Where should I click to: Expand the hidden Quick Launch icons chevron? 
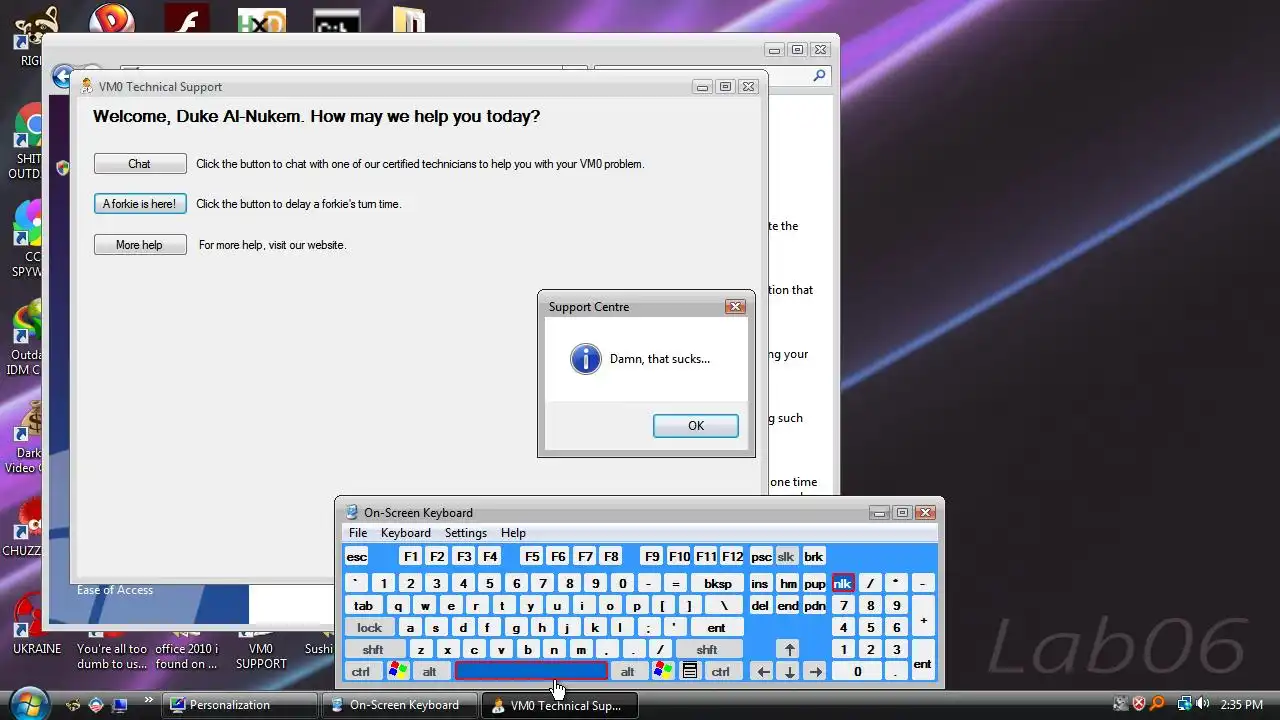click(x=149, y=700)
